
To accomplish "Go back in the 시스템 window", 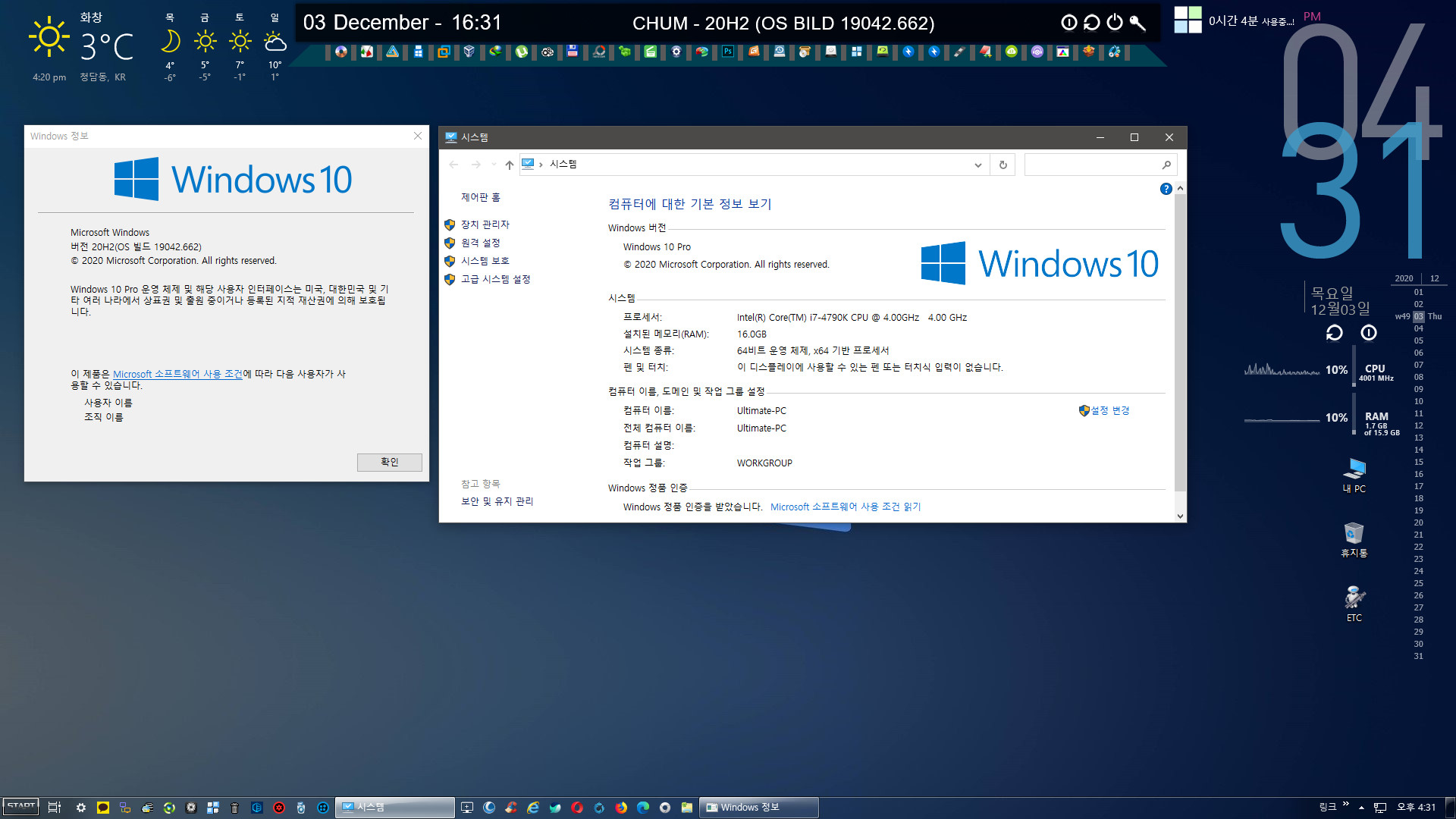I will coord(453,165).
